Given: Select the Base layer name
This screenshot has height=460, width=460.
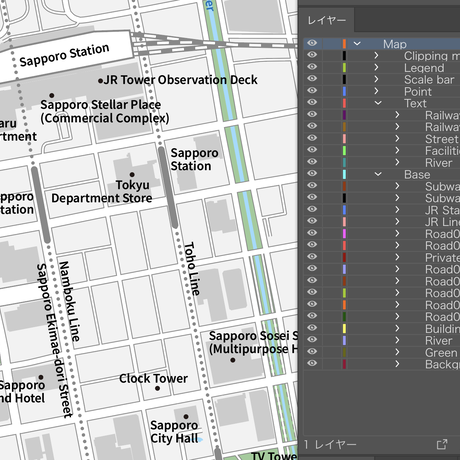Looking at the screenshot, I should click(x=417, y=174).
